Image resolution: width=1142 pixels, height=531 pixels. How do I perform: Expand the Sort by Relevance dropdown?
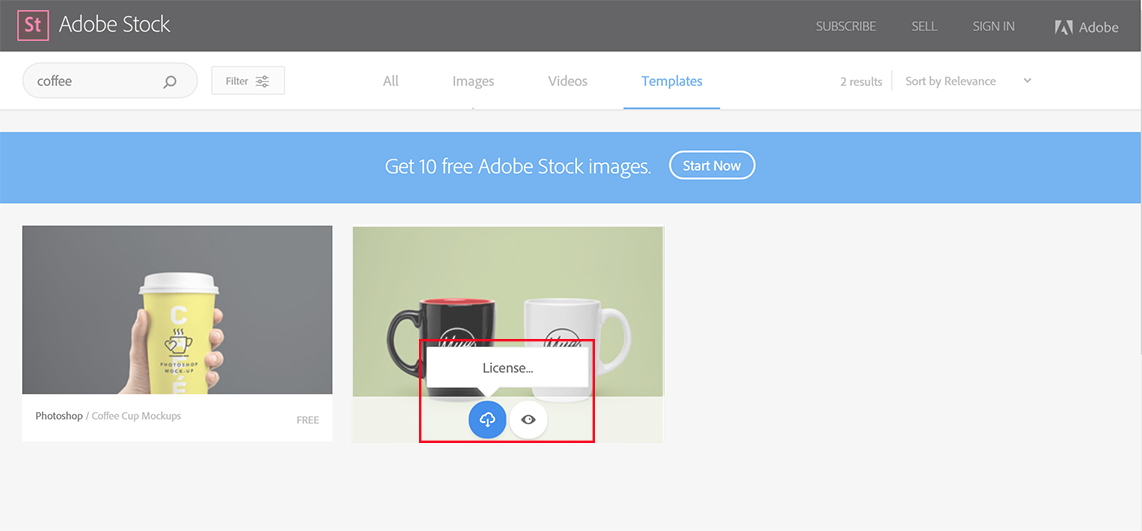pos(950,81)
